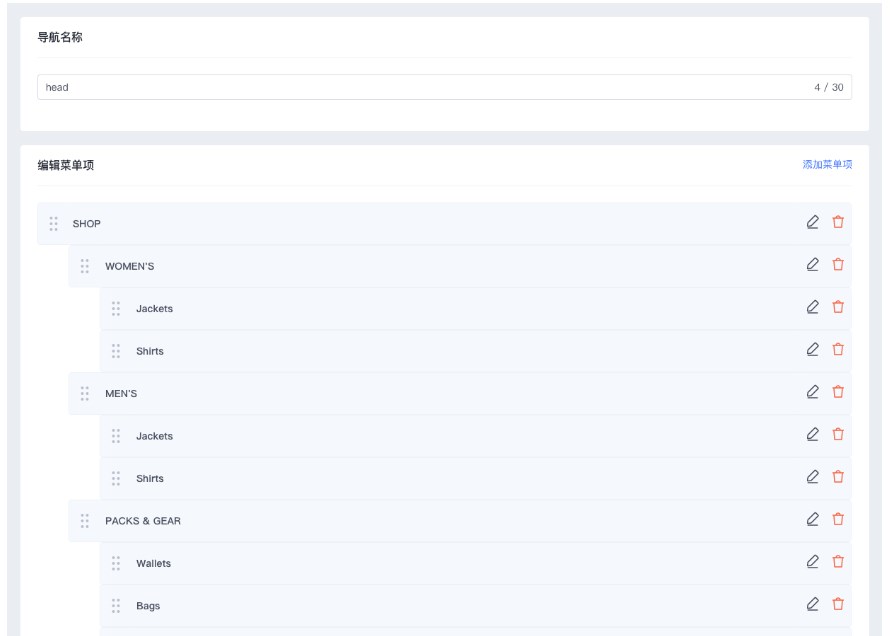This screenshot has width=890, height=636.
Task: Select the MEN'S row label
Action: pyautogui.click(x=121, y=394)
